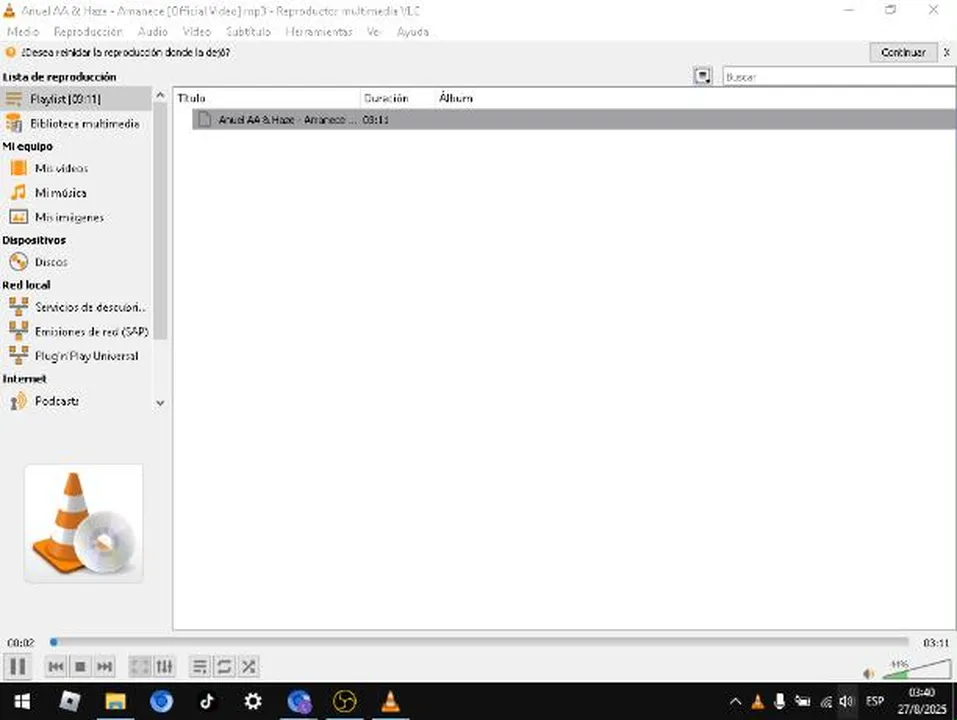Image resolution: width=957 pixels, height=720 pixels.
Task: Click Continuar to resume playback
Action: pyautogui.click(x=903, y=52)
